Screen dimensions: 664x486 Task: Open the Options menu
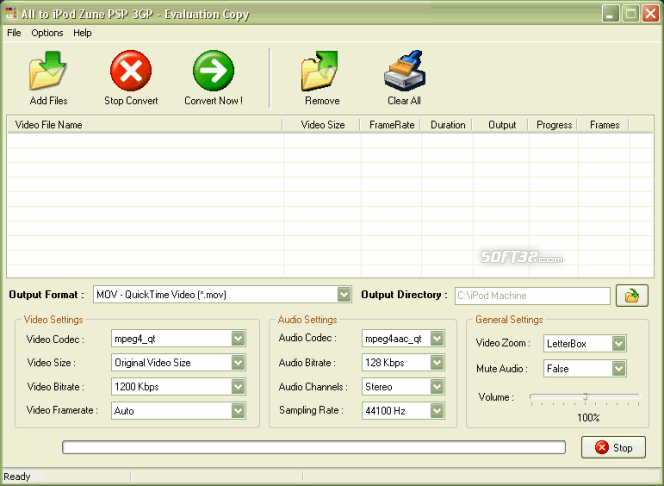coord(47,33)
